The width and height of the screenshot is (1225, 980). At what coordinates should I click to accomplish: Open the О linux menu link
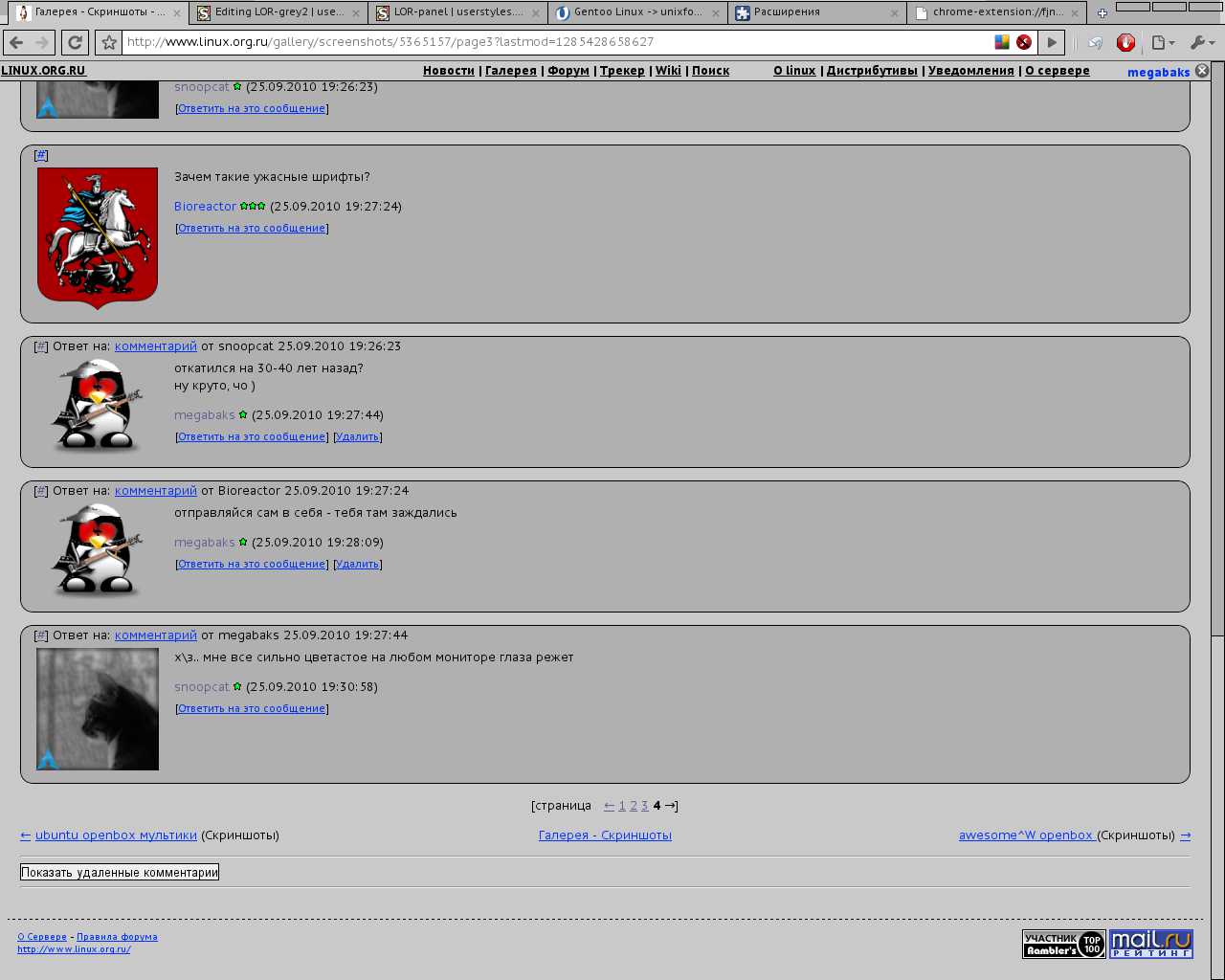point(794,71)
